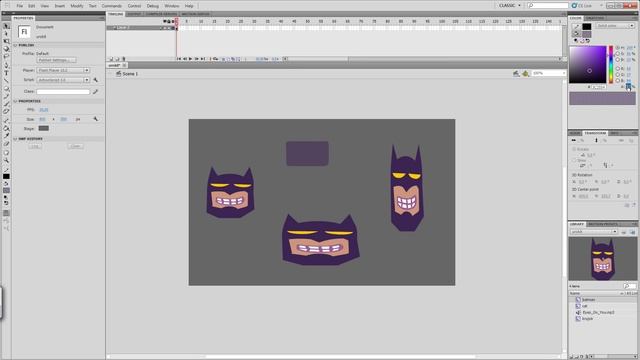This screenshot has height=360, width=640.
Task: Click the CS Live button
Action: (x=582, y=6)
